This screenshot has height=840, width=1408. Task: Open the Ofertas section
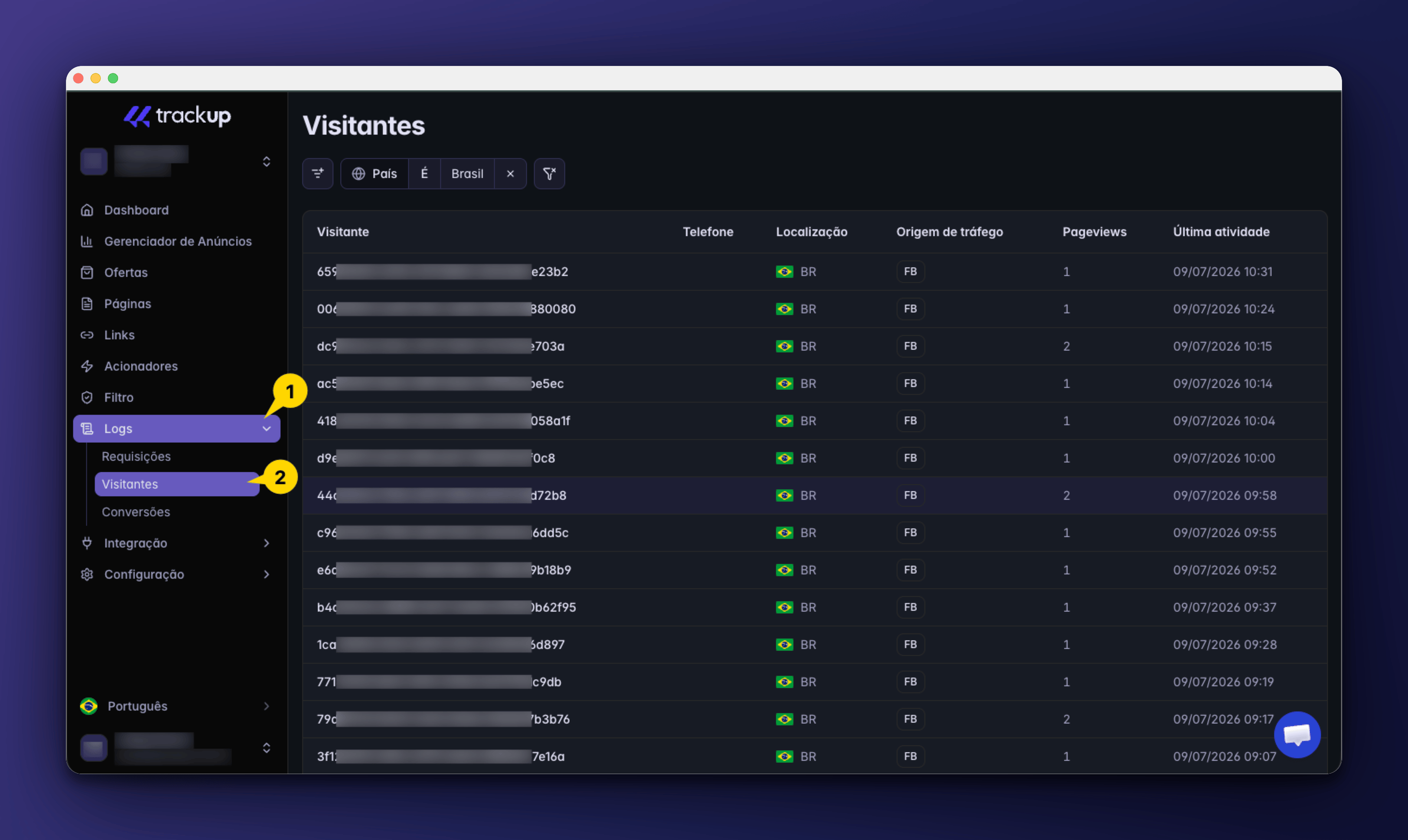pyautogui.click(x=176, y=272)
